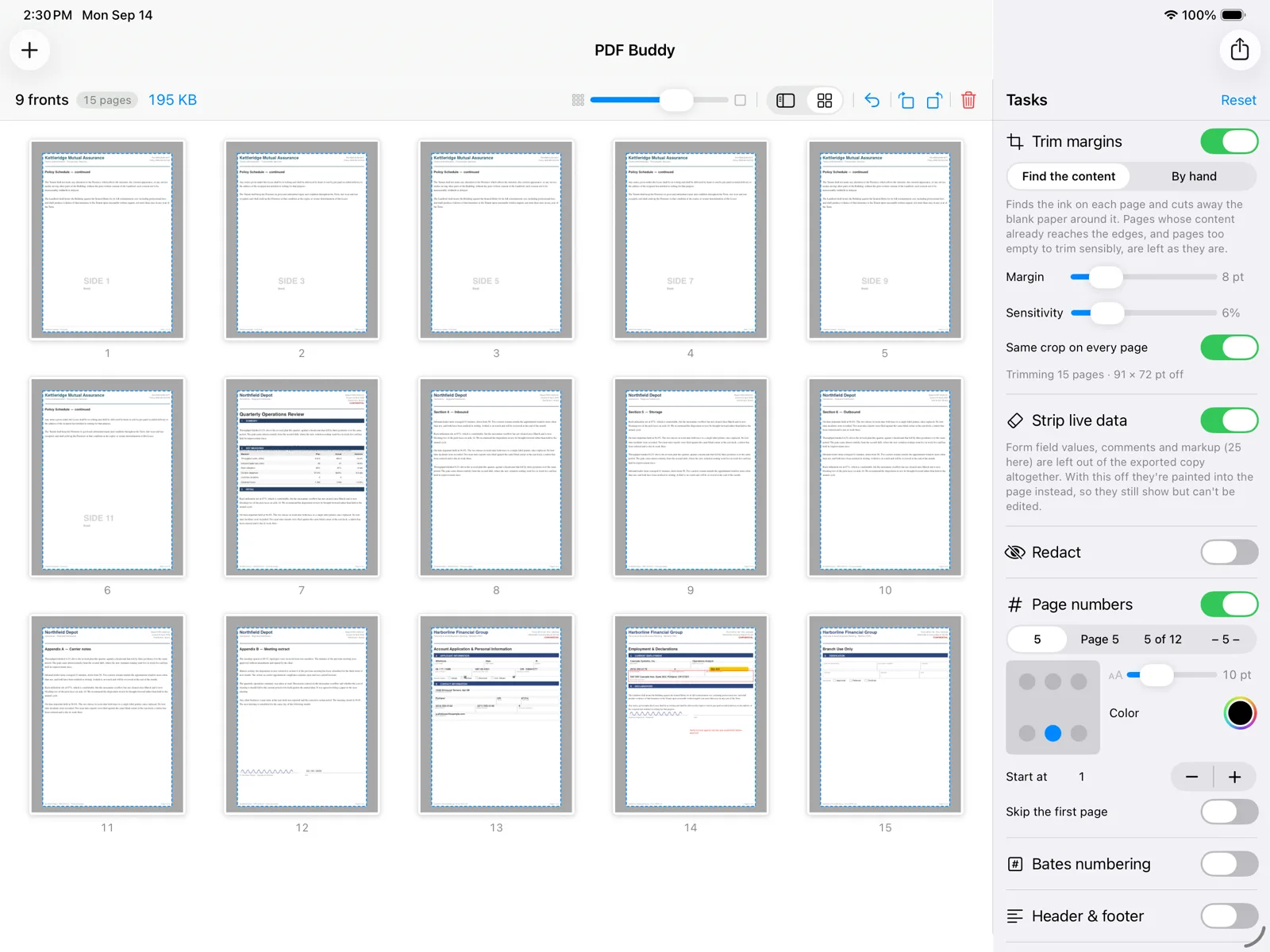Open the share/export button
This screenshot has height=952, width=1270.
(x=1239, y=50)
